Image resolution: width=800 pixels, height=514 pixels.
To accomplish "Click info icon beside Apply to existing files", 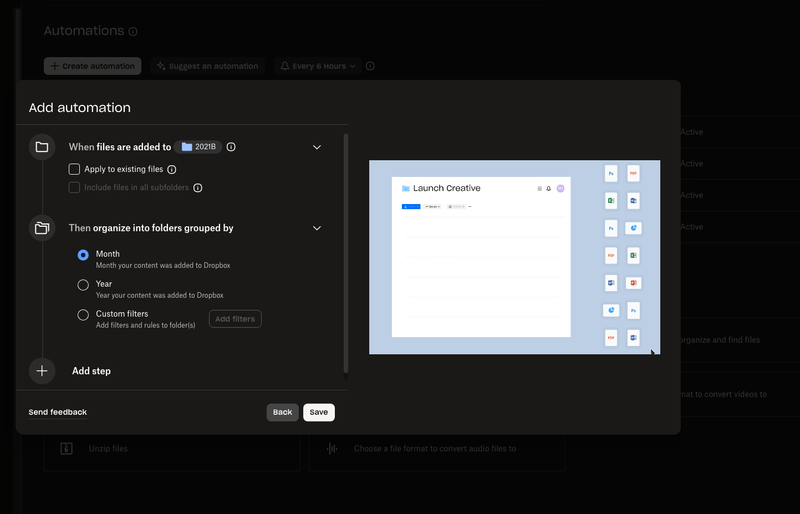I will 172,169.
